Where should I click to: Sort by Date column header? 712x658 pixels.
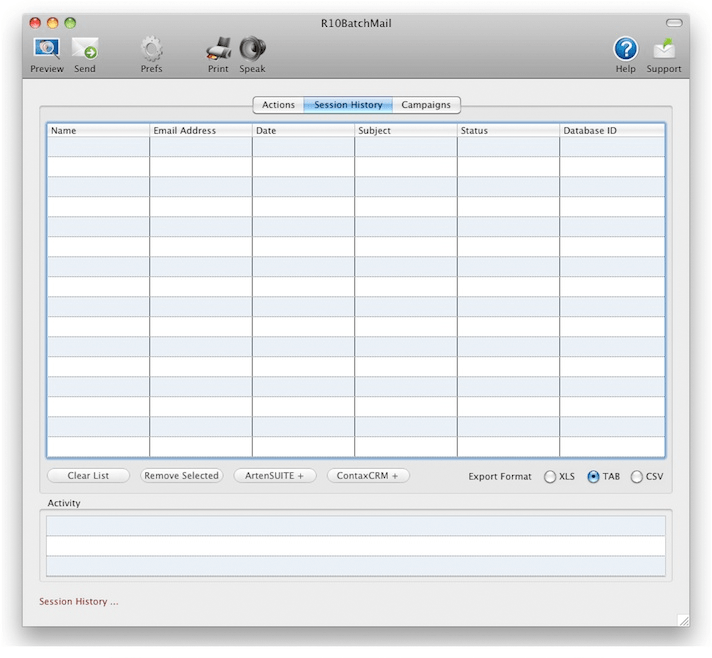click(x=303, y=130)
